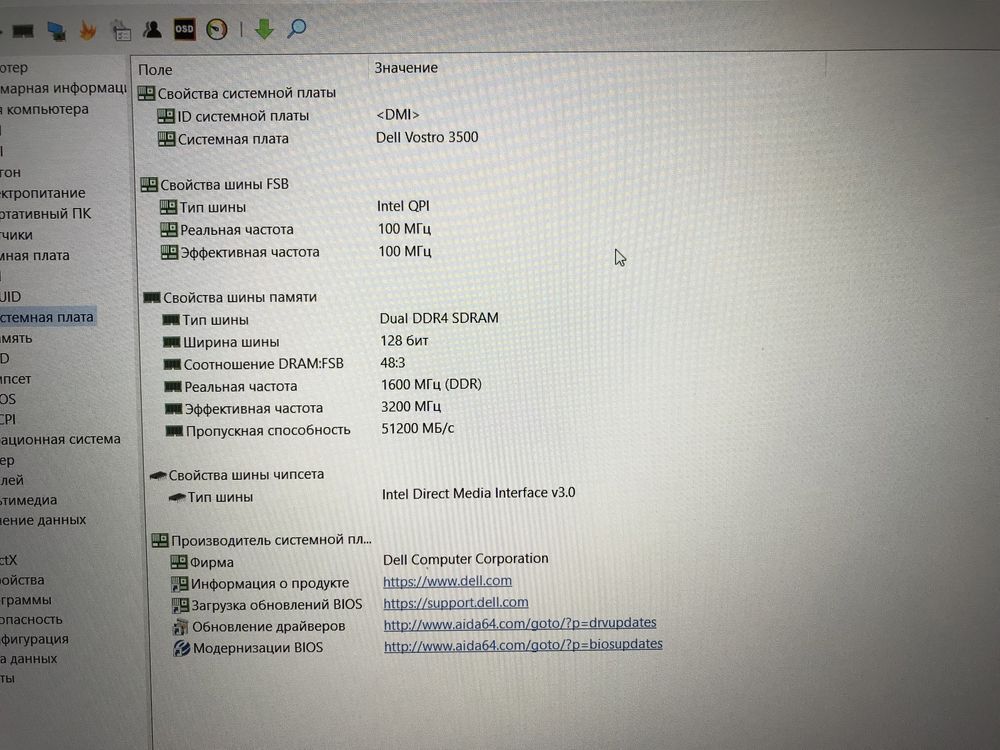Click icon beside 'Свойства системной платы' header
This screenshot has height=750, width=1000.
tap(146, 93)
